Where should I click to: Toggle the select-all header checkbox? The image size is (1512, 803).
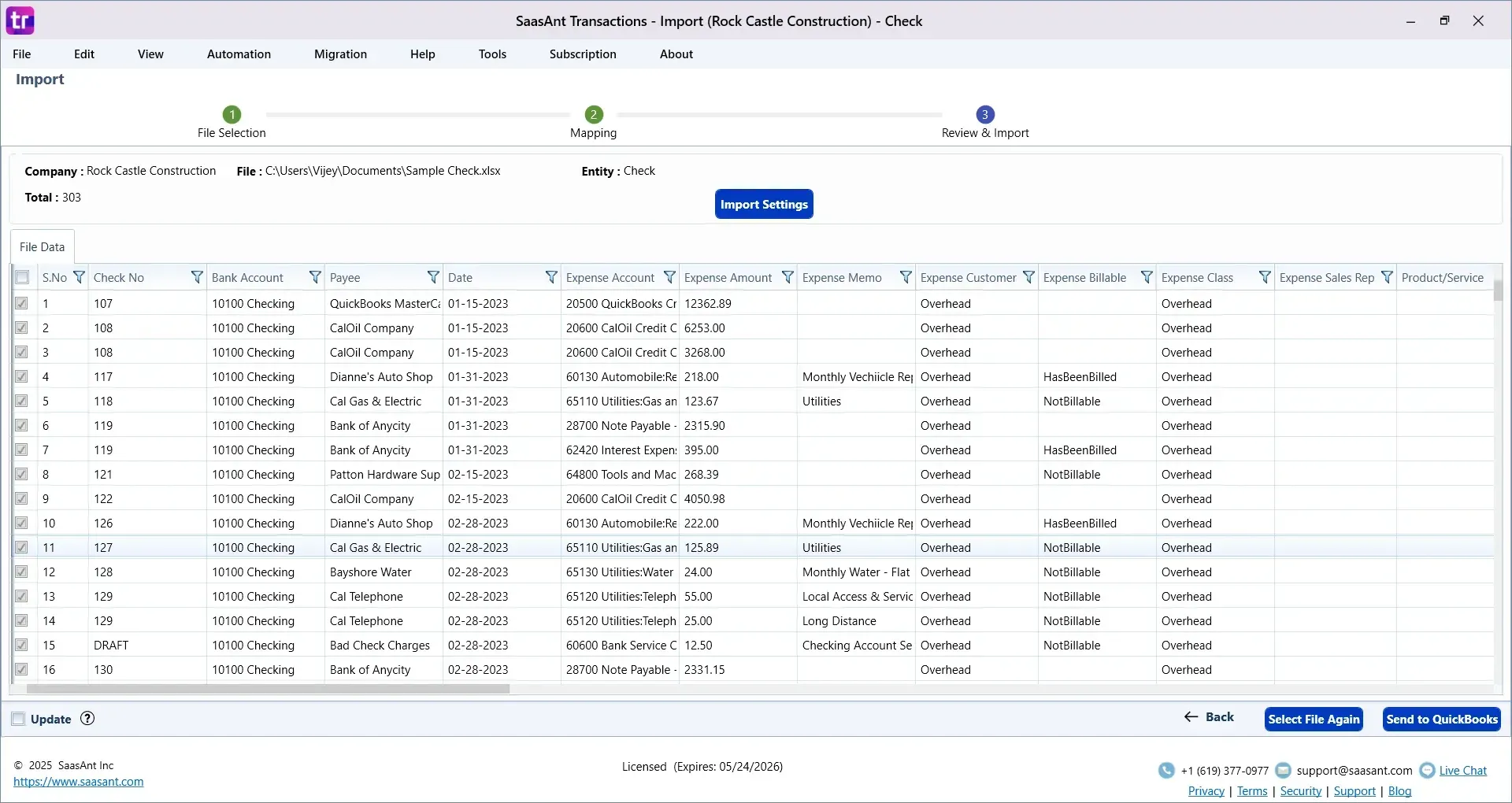22,277
